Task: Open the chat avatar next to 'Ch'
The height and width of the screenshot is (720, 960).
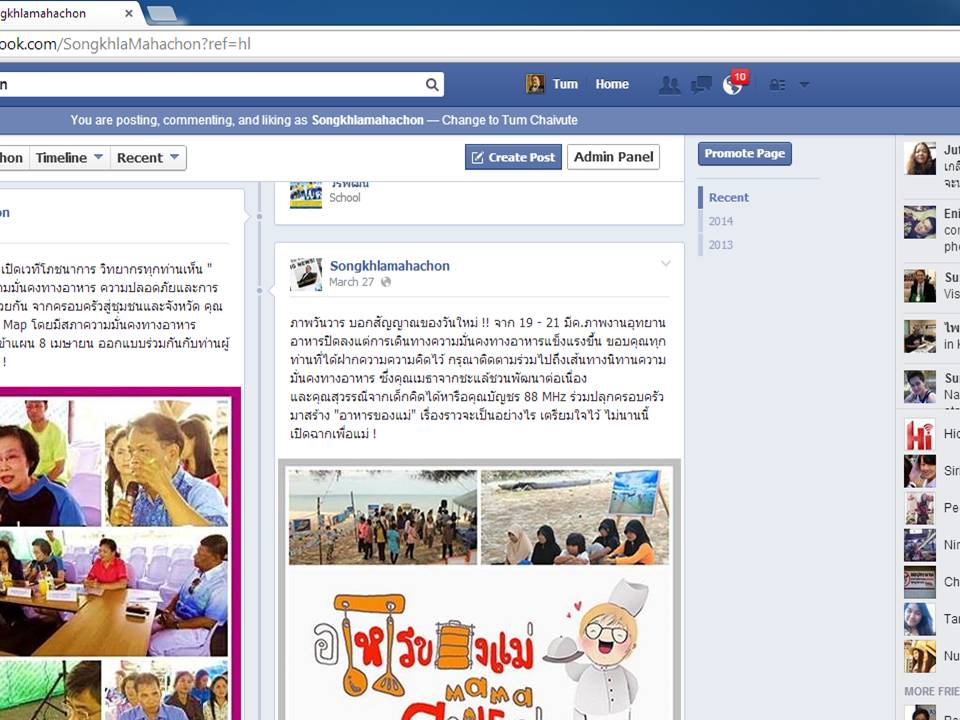Action: click(x=920, y=582)
